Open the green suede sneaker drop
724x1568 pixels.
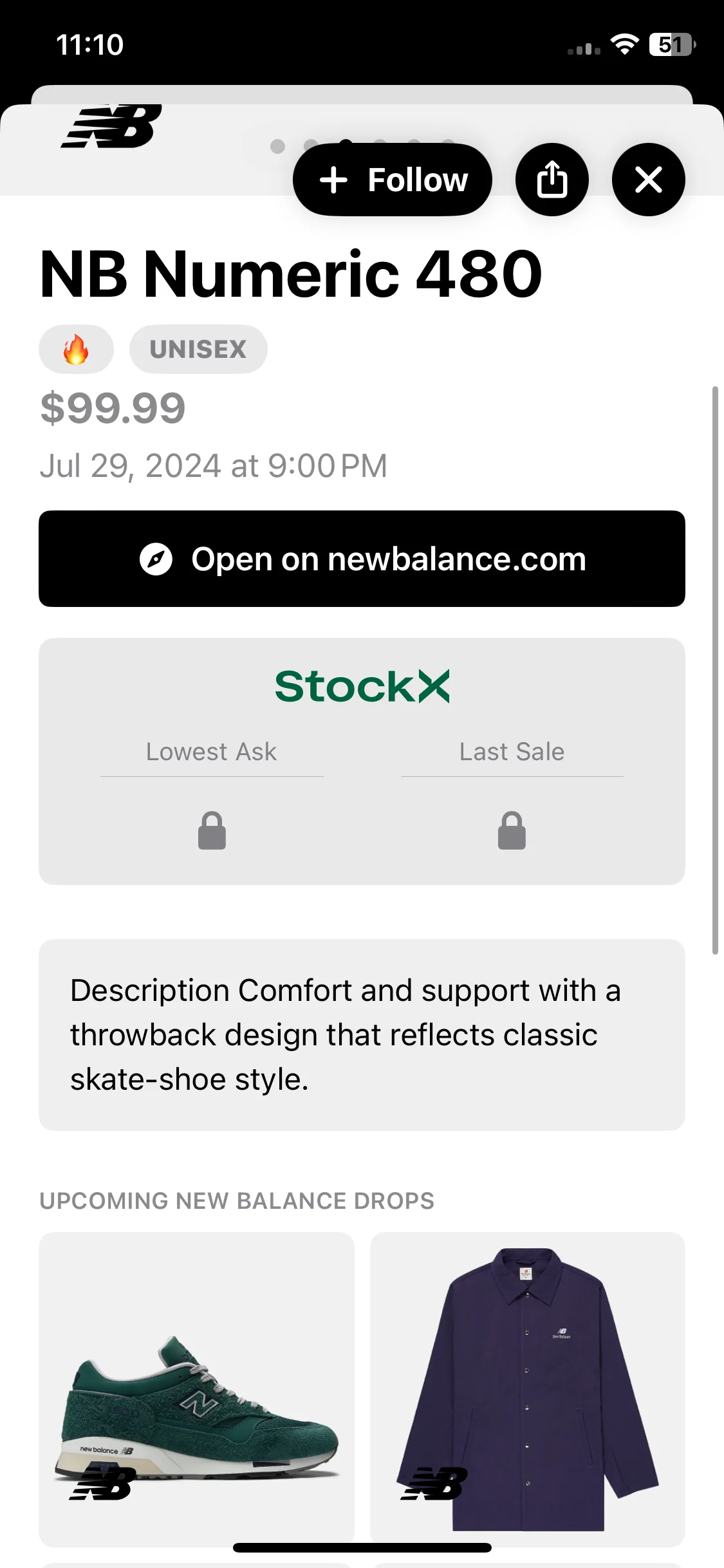[196, 1389]
